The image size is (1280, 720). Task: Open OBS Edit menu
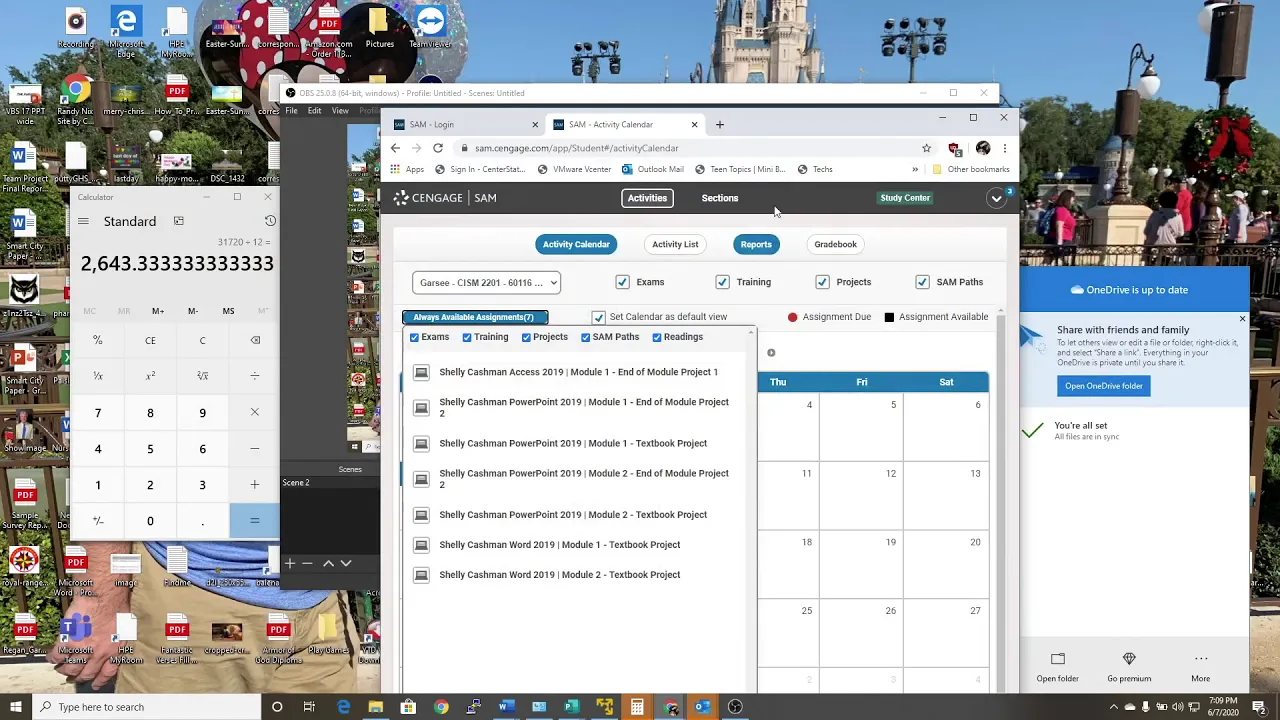pyautogui.click(x=314, y=110)
